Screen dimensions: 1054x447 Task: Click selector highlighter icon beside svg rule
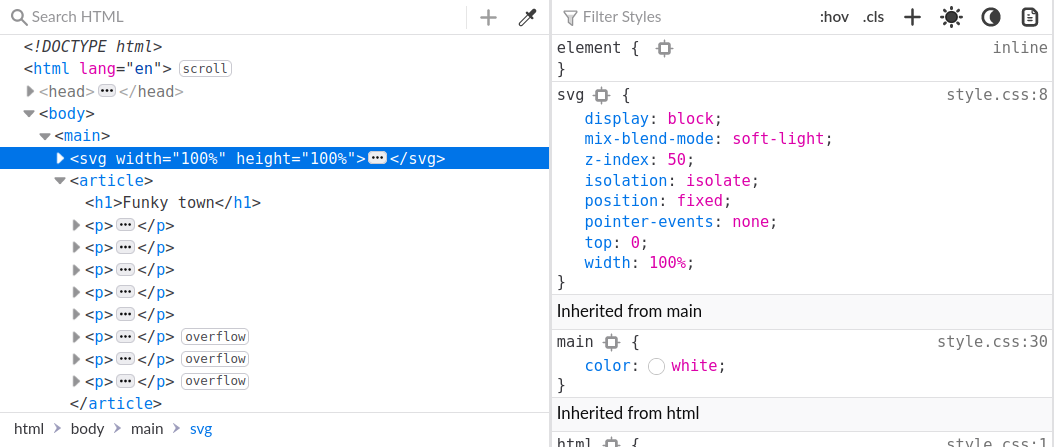pyautogui.click(x=601, y=96)
